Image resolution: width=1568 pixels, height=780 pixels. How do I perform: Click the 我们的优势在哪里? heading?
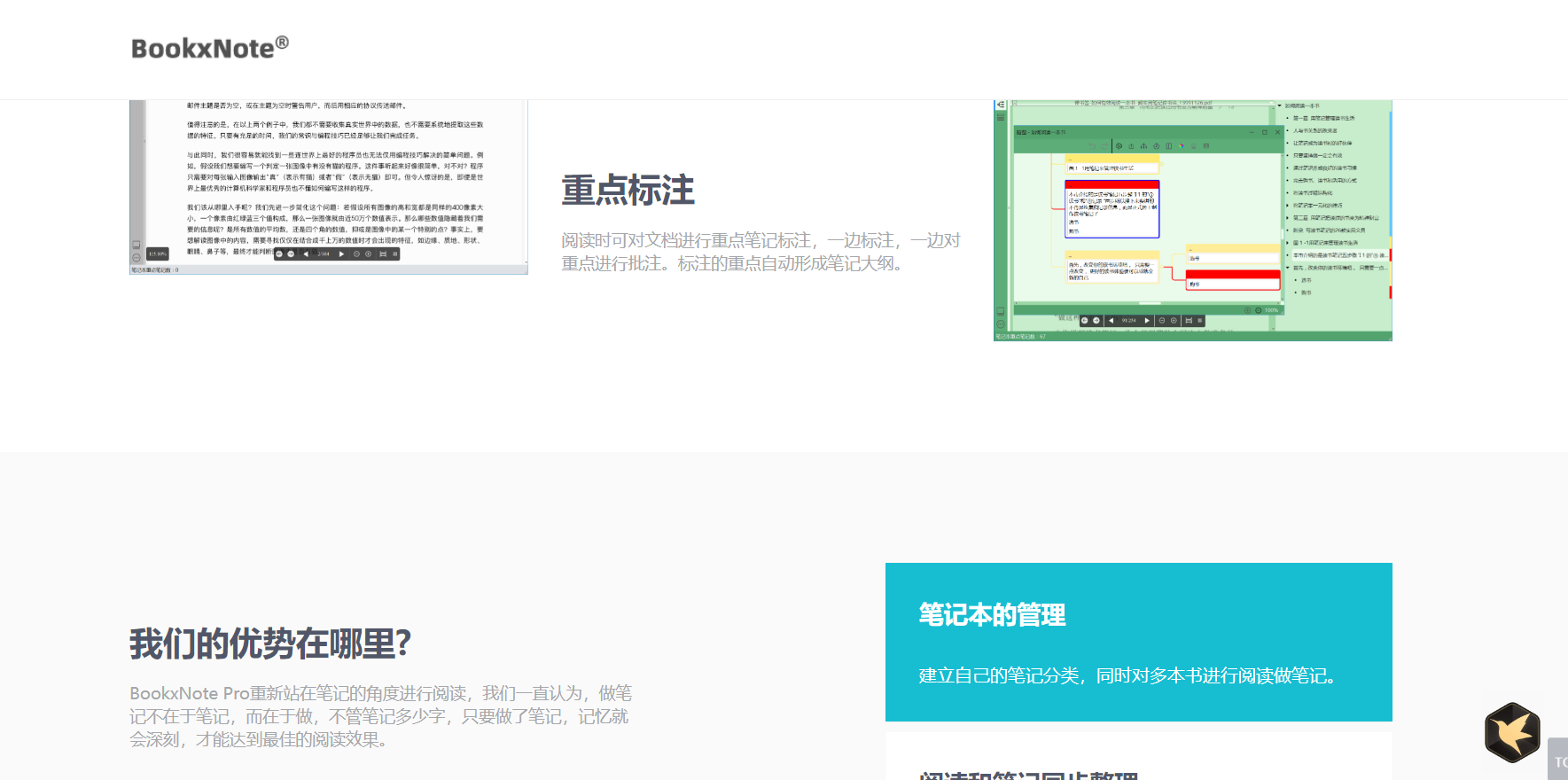(270, 643)
